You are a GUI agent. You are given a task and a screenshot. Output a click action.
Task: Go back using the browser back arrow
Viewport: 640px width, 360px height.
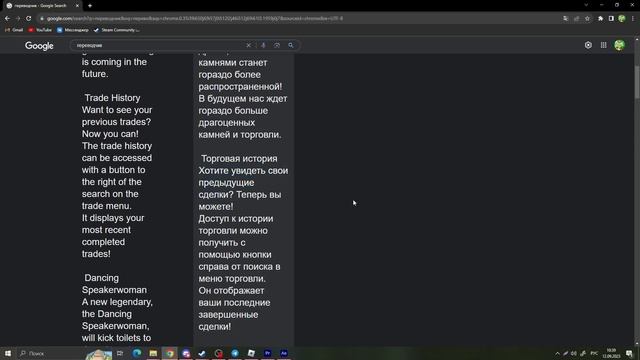[7, 18]
